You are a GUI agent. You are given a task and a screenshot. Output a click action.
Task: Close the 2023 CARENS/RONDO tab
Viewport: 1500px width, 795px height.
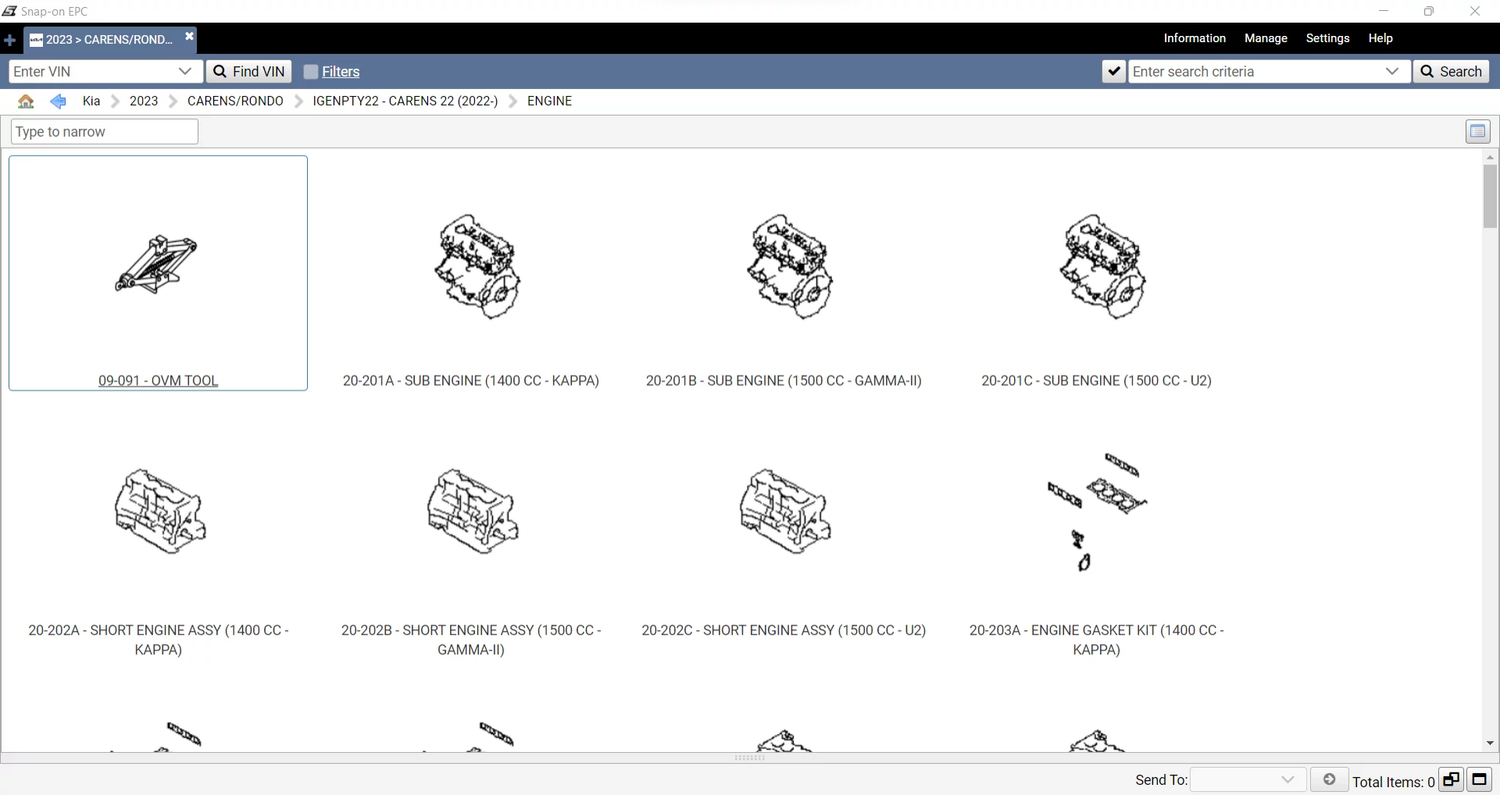click(x=189, y=37)
